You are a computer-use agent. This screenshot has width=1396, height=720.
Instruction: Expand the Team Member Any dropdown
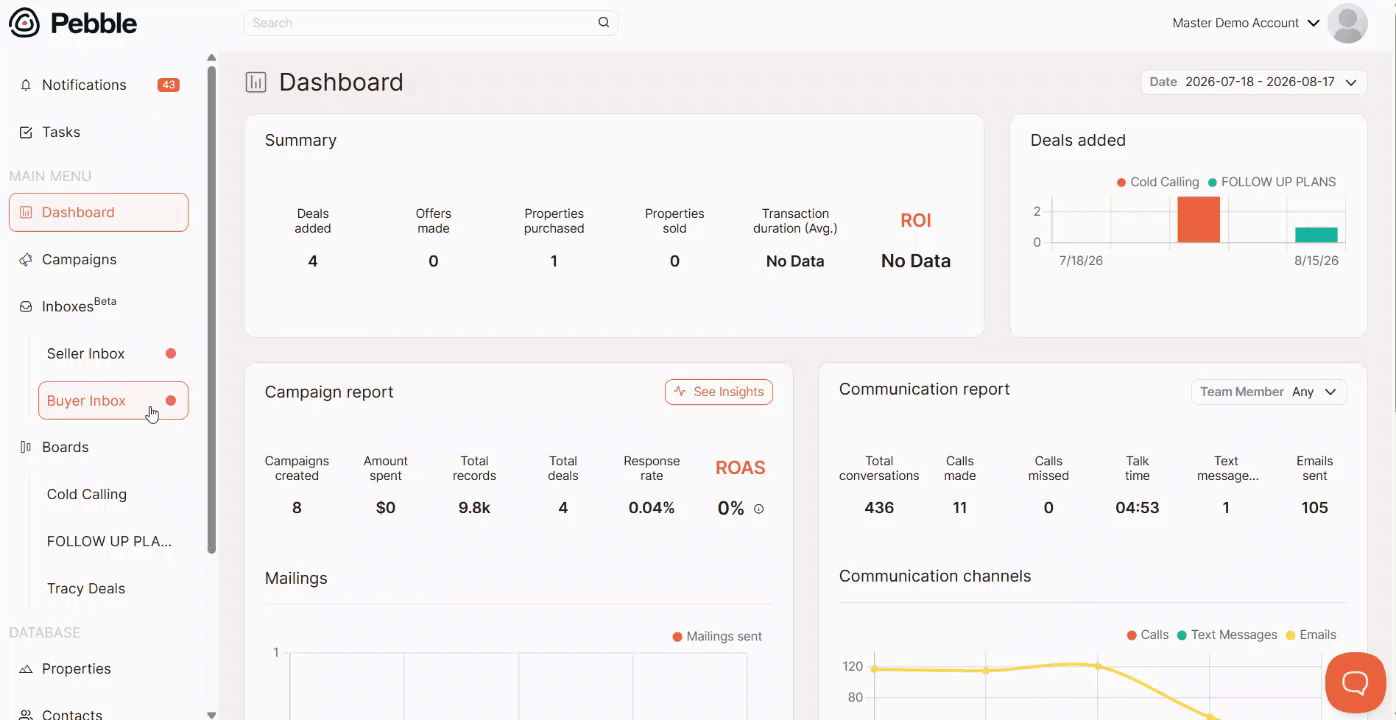(1269, 392)
